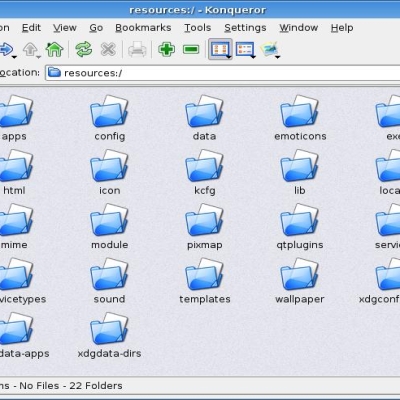Click the location bar showing resources:/

223,73
